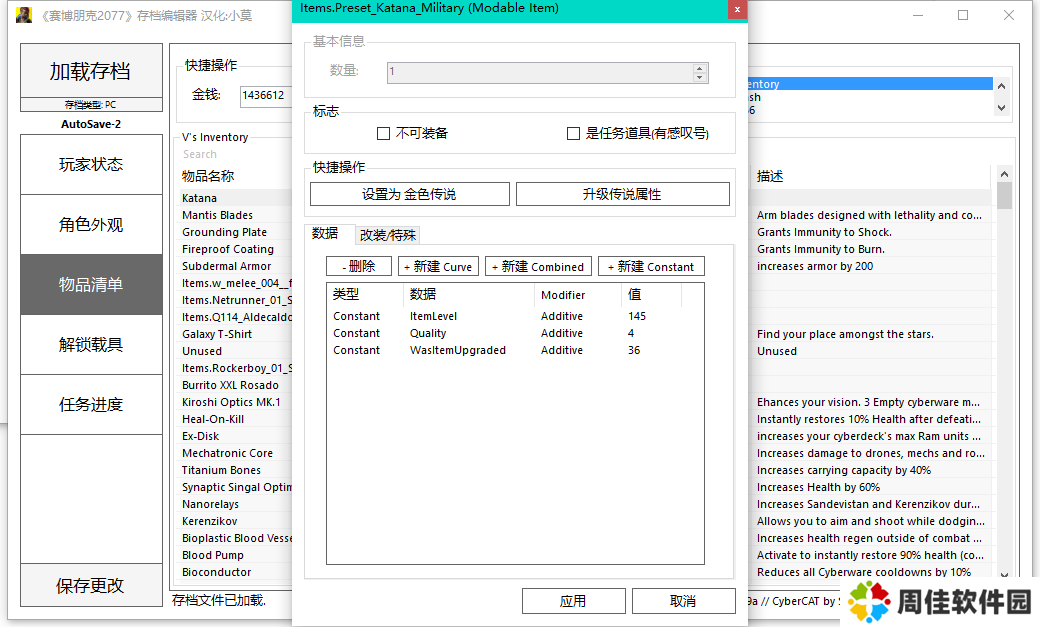Click quantity spinner down arrow
The image size is (1040, 627).
pos(700,77)
